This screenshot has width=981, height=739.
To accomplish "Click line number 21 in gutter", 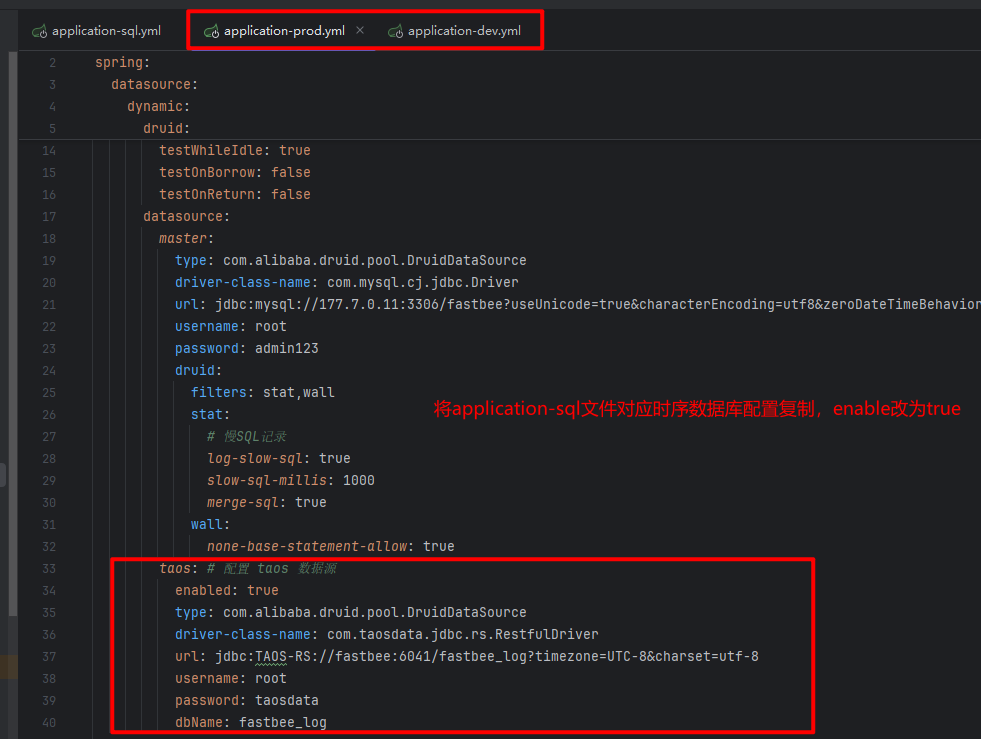I will (49, 305).
